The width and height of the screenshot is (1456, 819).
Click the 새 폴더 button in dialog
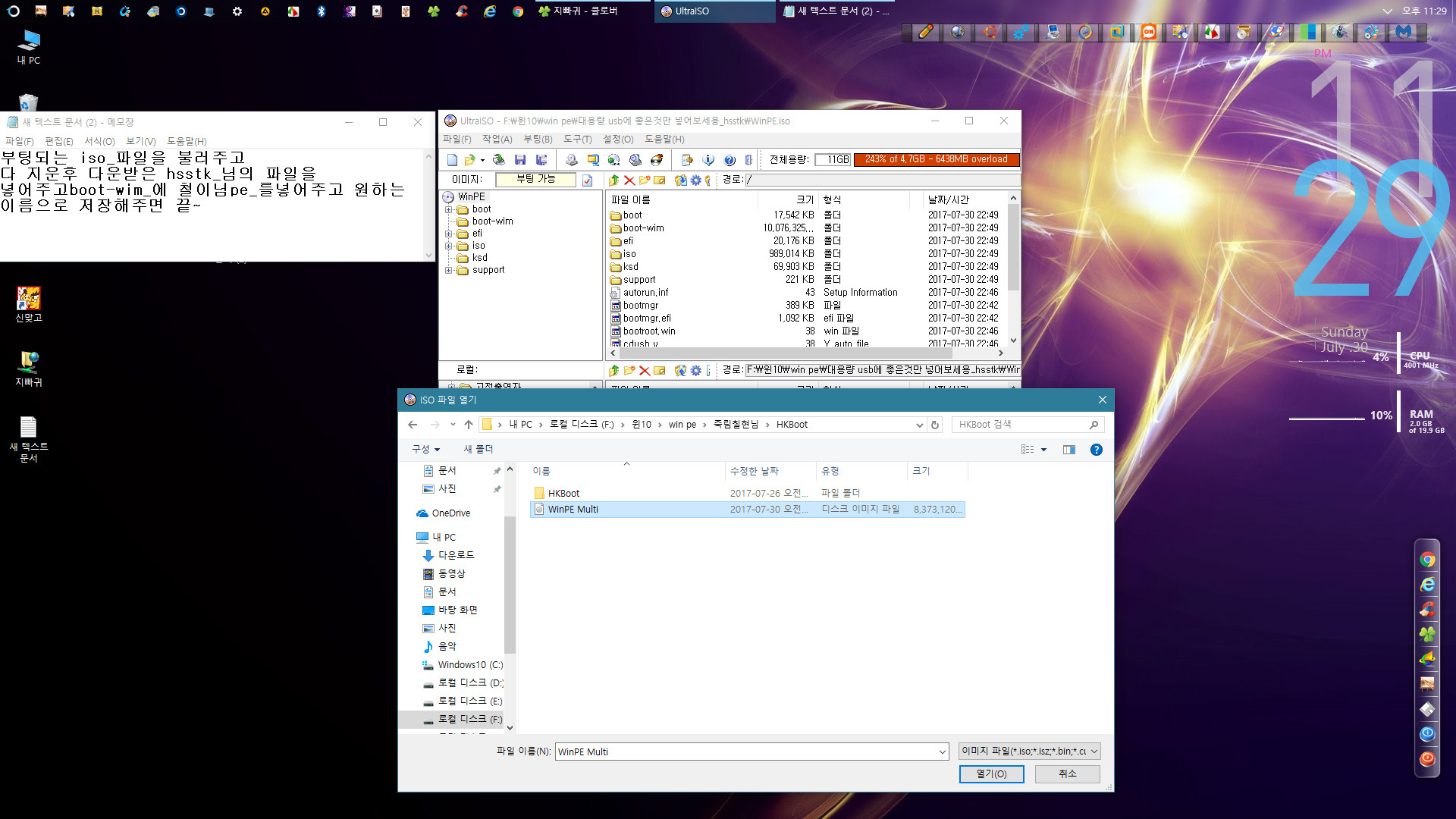tap(478, 450)
